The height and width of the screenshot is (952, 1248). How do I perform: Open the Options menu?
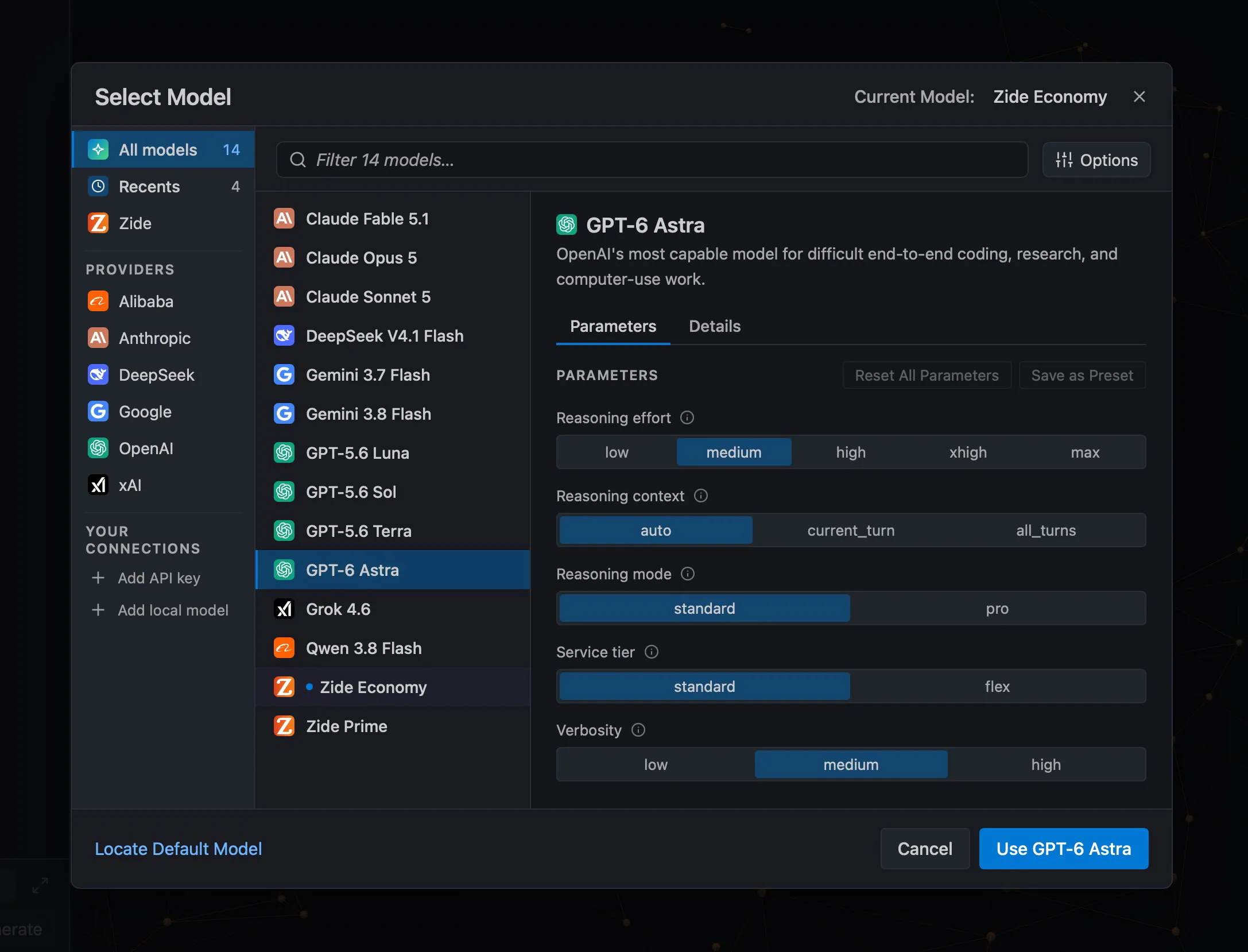[x=1096, y=160]
